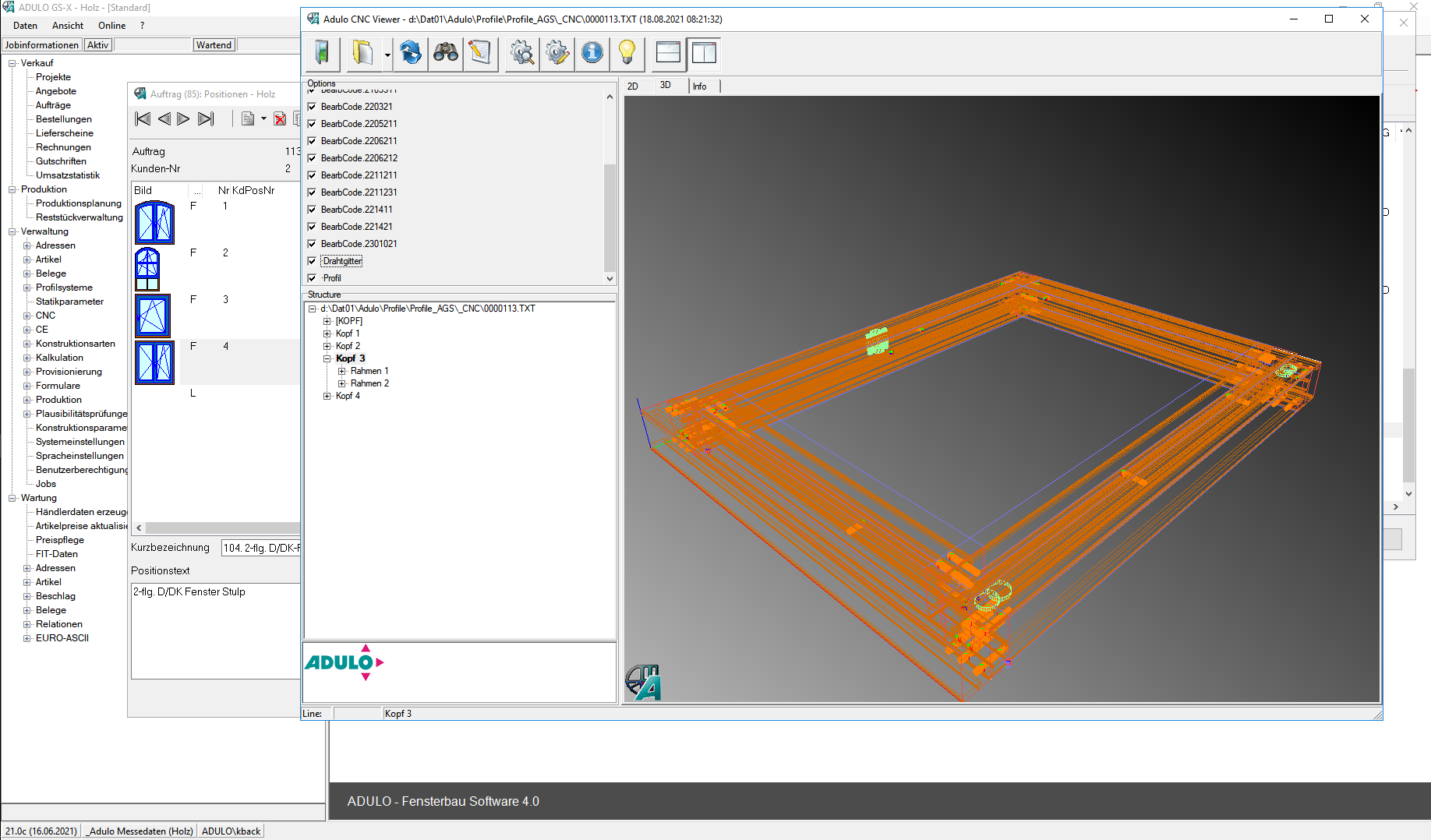Select position 1 window thumbnail
This screenshot has width=1431, height=840.
click(154, 222)
